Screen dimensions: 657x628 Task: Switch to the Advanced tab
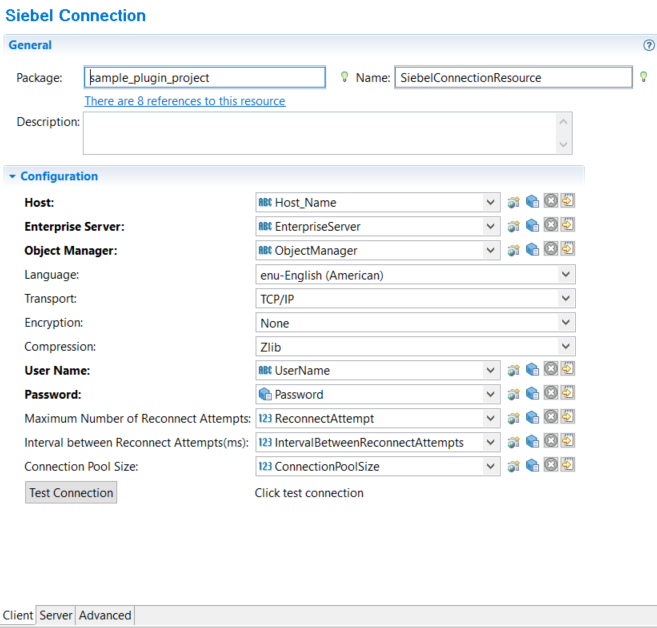tap(105, 615)
